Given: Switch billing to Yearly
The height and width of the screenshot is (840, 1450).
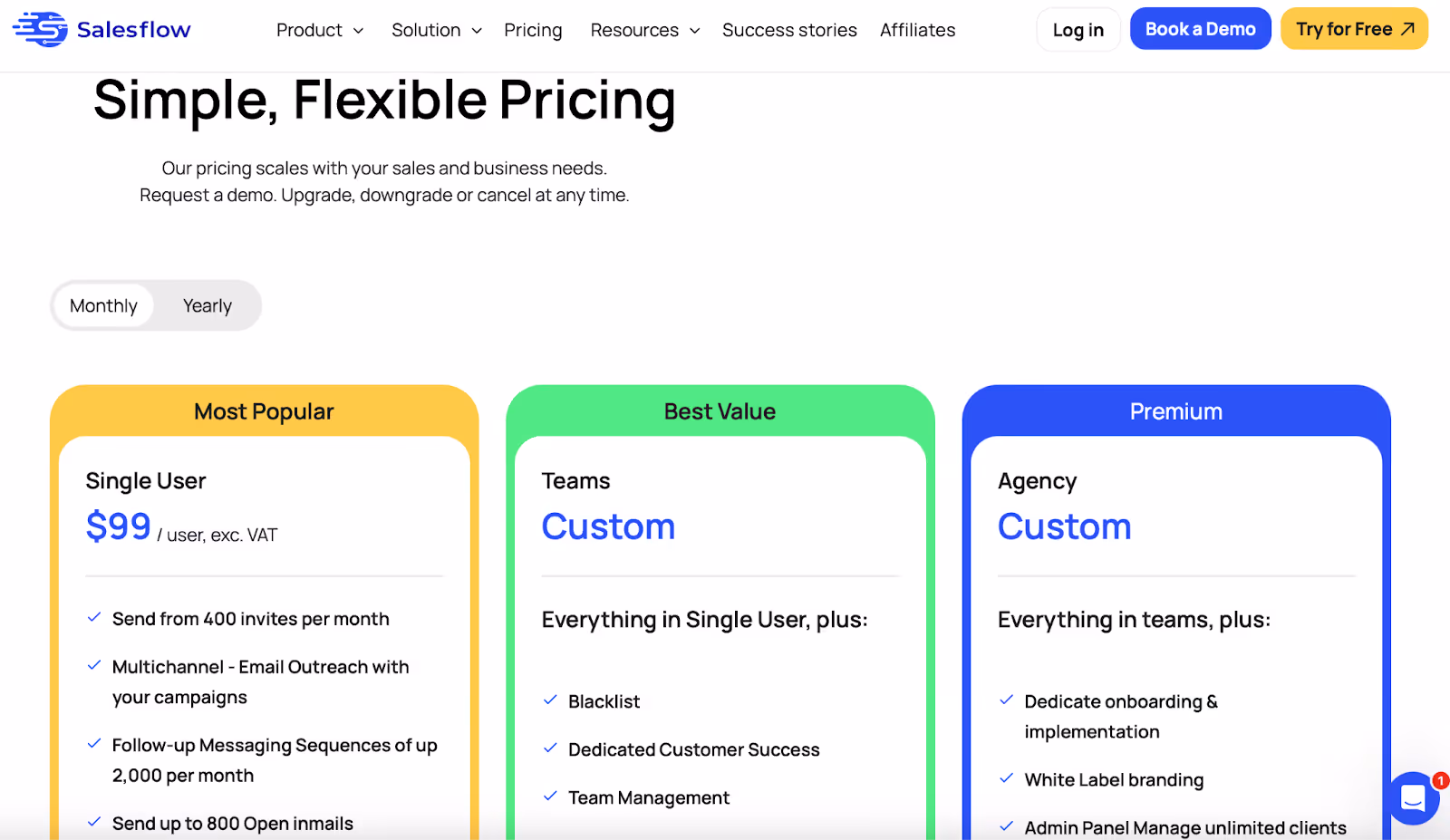Looking at the screenshot, I should (x=207, y=305).
